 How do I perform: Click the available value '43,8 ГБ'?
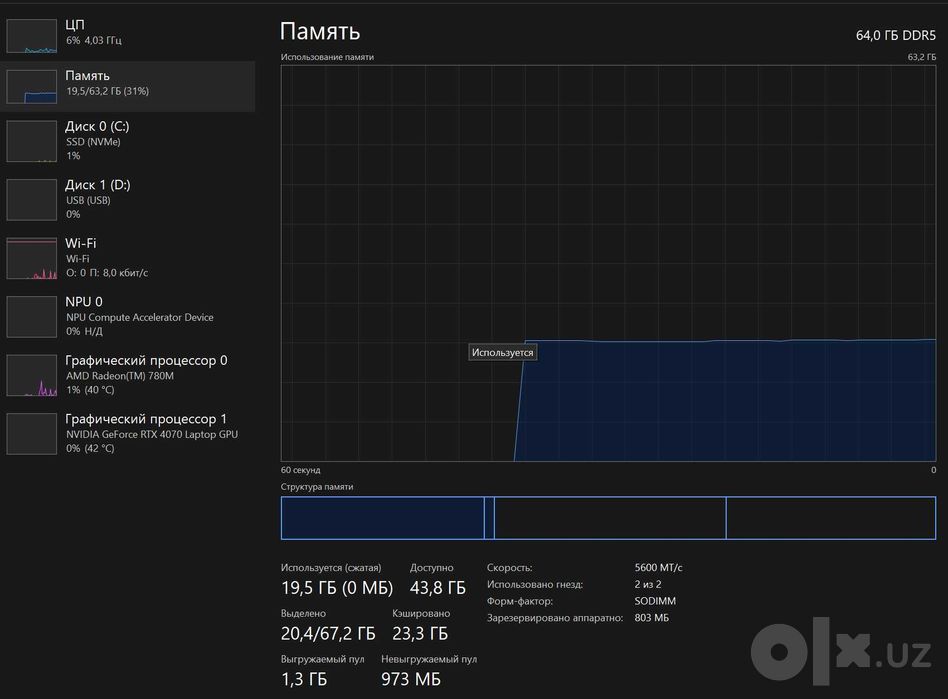pos(438,588)
